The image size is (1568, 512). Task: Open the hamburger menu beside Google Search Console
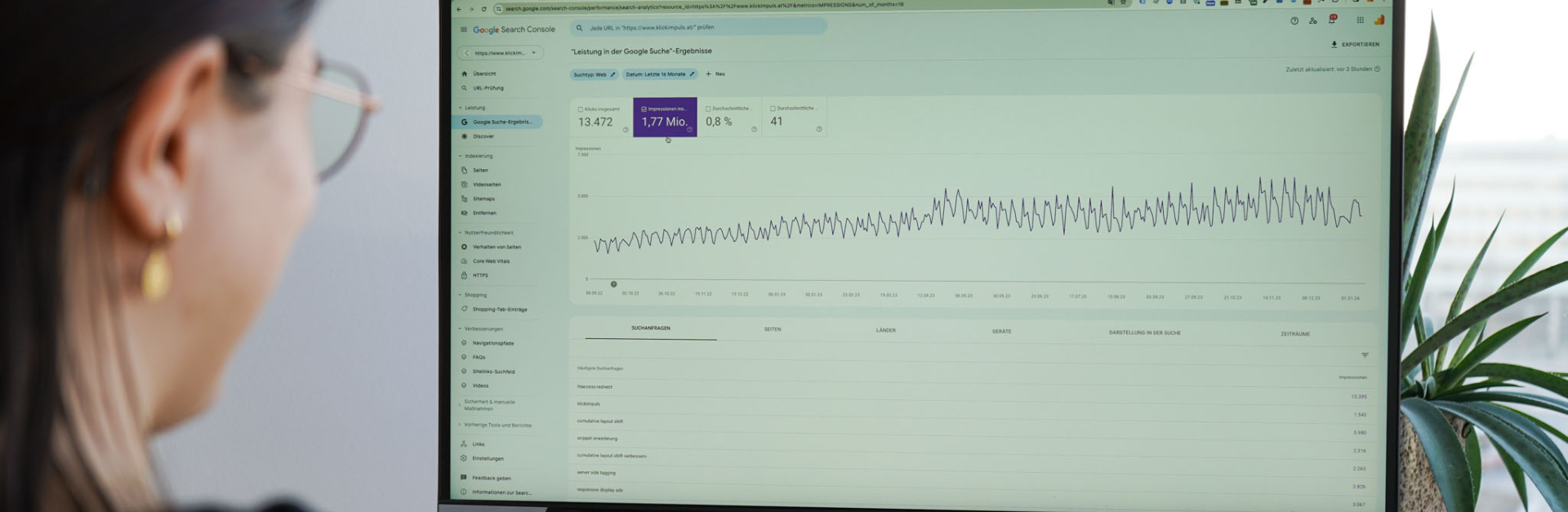[x=464, y=29]
